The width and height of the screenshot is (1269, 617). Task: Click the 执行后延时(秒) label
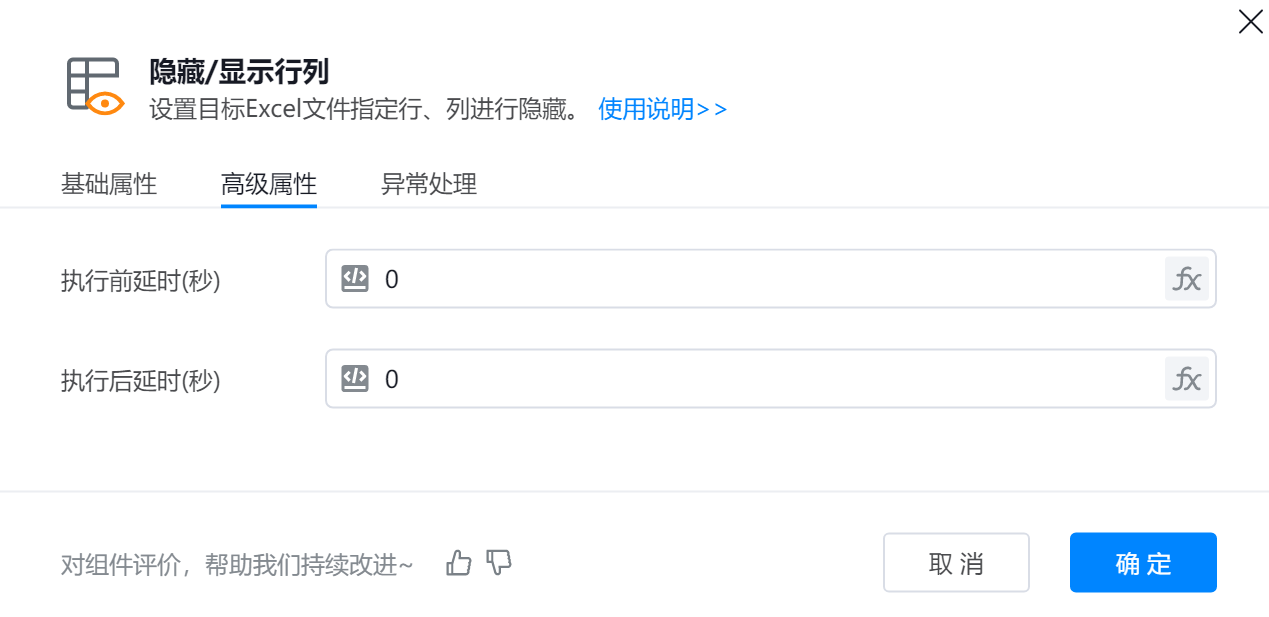141,381
